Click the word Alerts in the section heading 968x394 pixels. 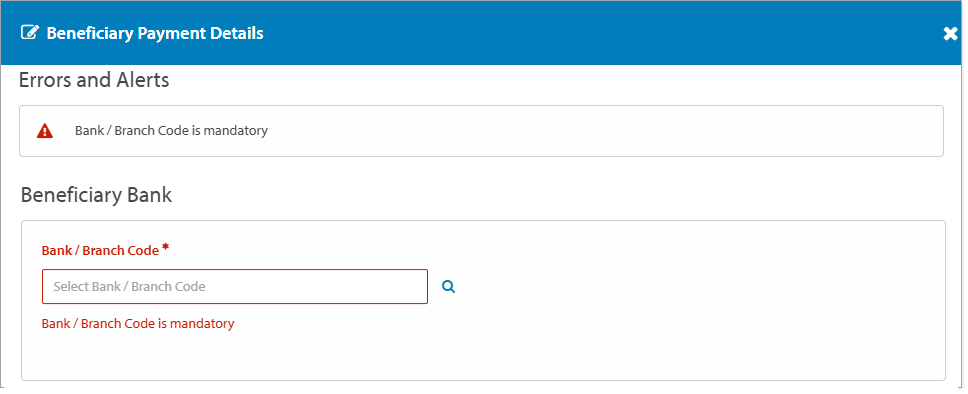pyautogui.click(x=143, y=80)
